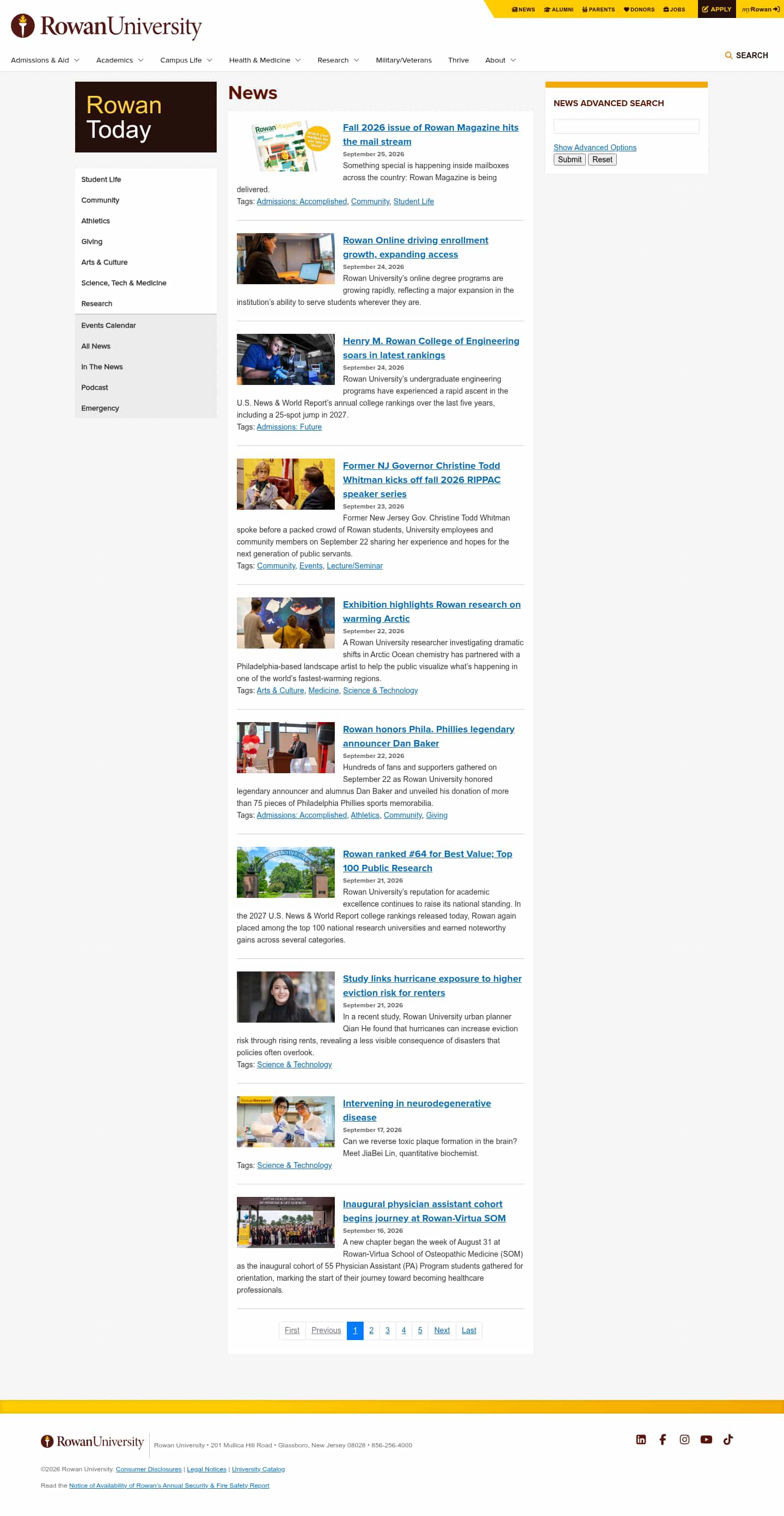Click the campus arch thumbnail image

click(285, 872)
